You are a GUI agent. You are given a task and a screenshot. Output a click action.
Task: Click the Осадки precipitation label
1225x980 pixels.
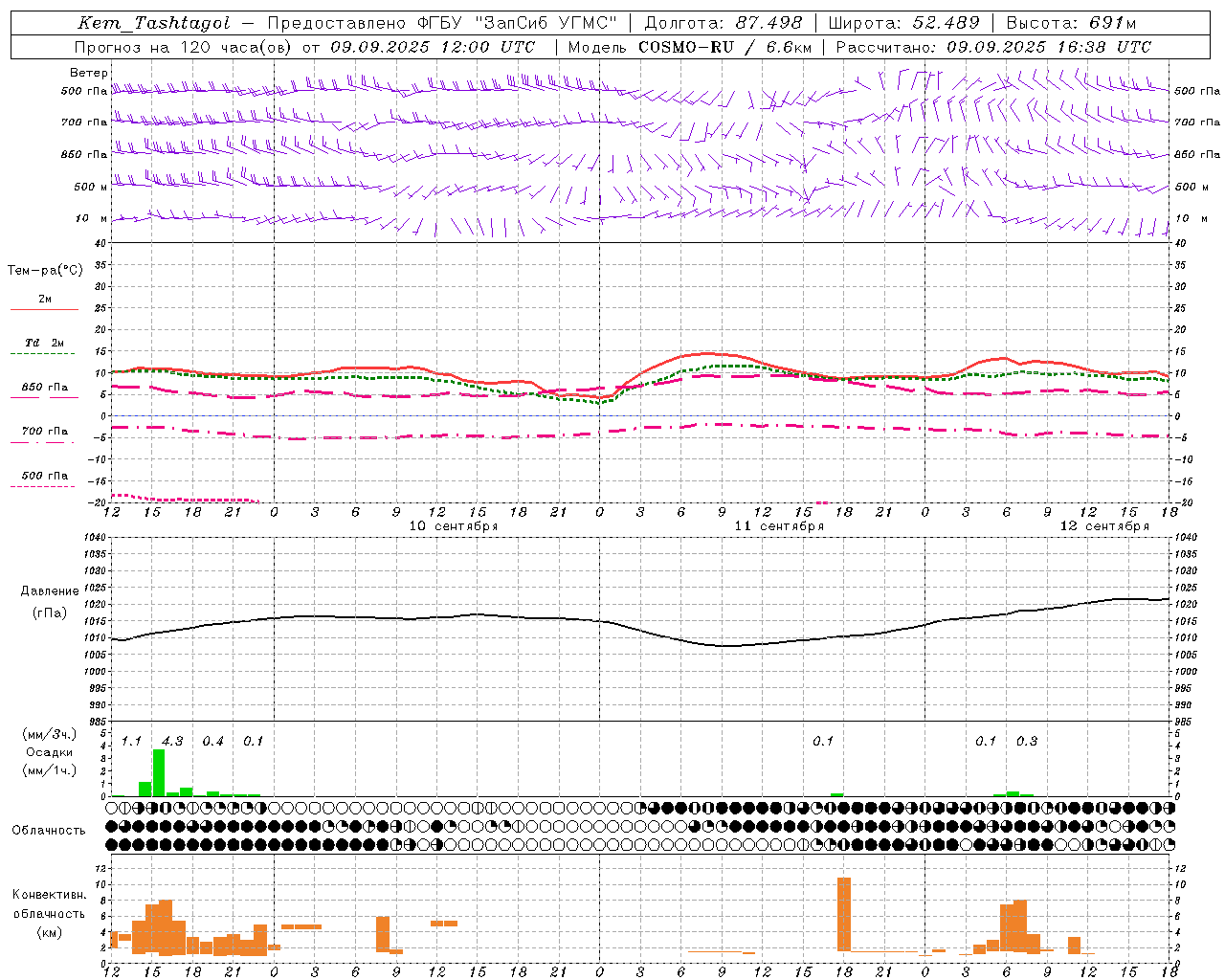click(x=49, y=752)
